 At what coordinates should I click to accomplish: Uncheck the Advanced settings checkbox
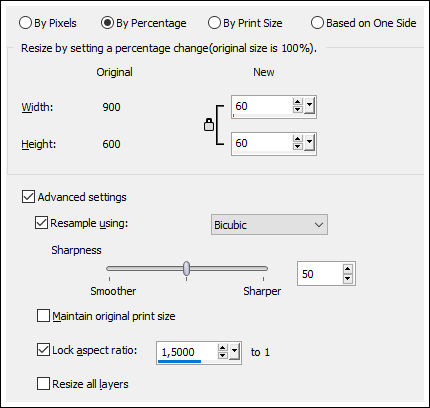click(x=28, y=197)
